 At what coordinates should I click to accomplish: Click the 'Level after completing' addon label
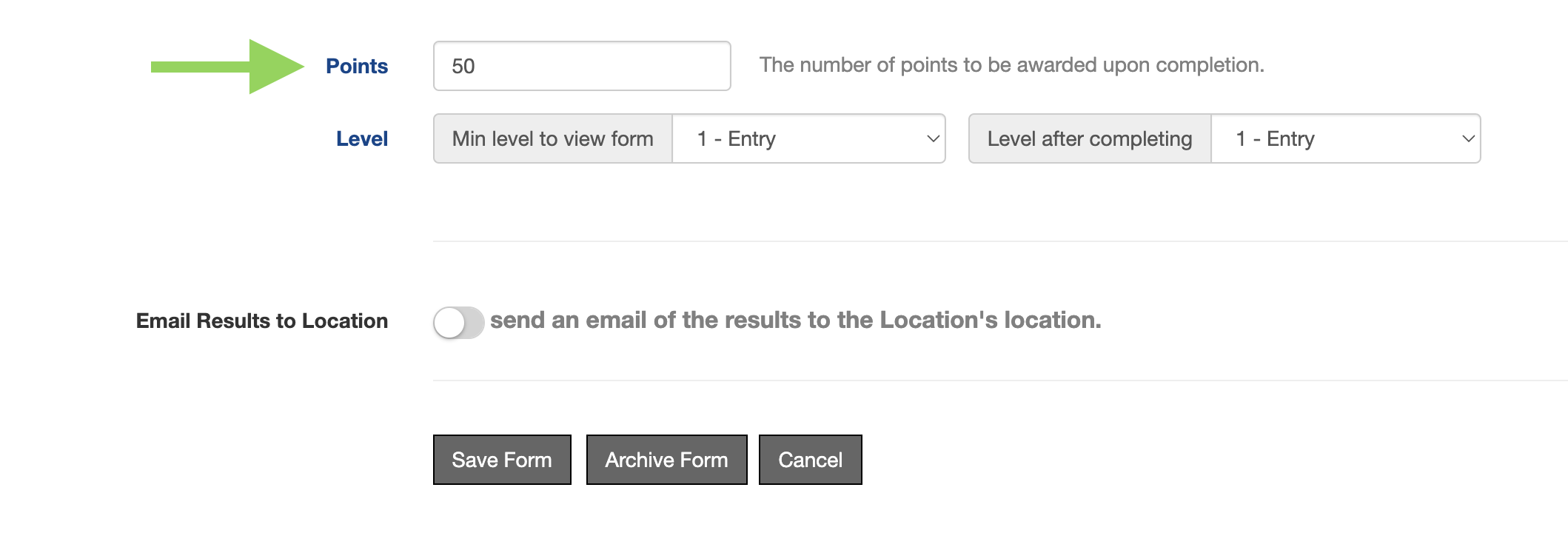pos(1090,138)
